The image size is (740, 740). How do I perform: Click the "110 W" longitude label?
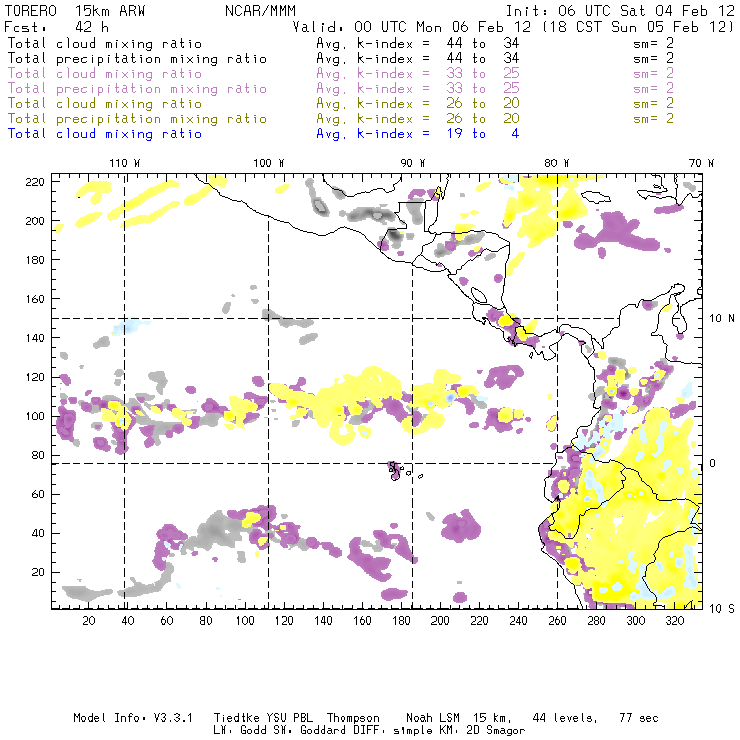tap(125, 163)
